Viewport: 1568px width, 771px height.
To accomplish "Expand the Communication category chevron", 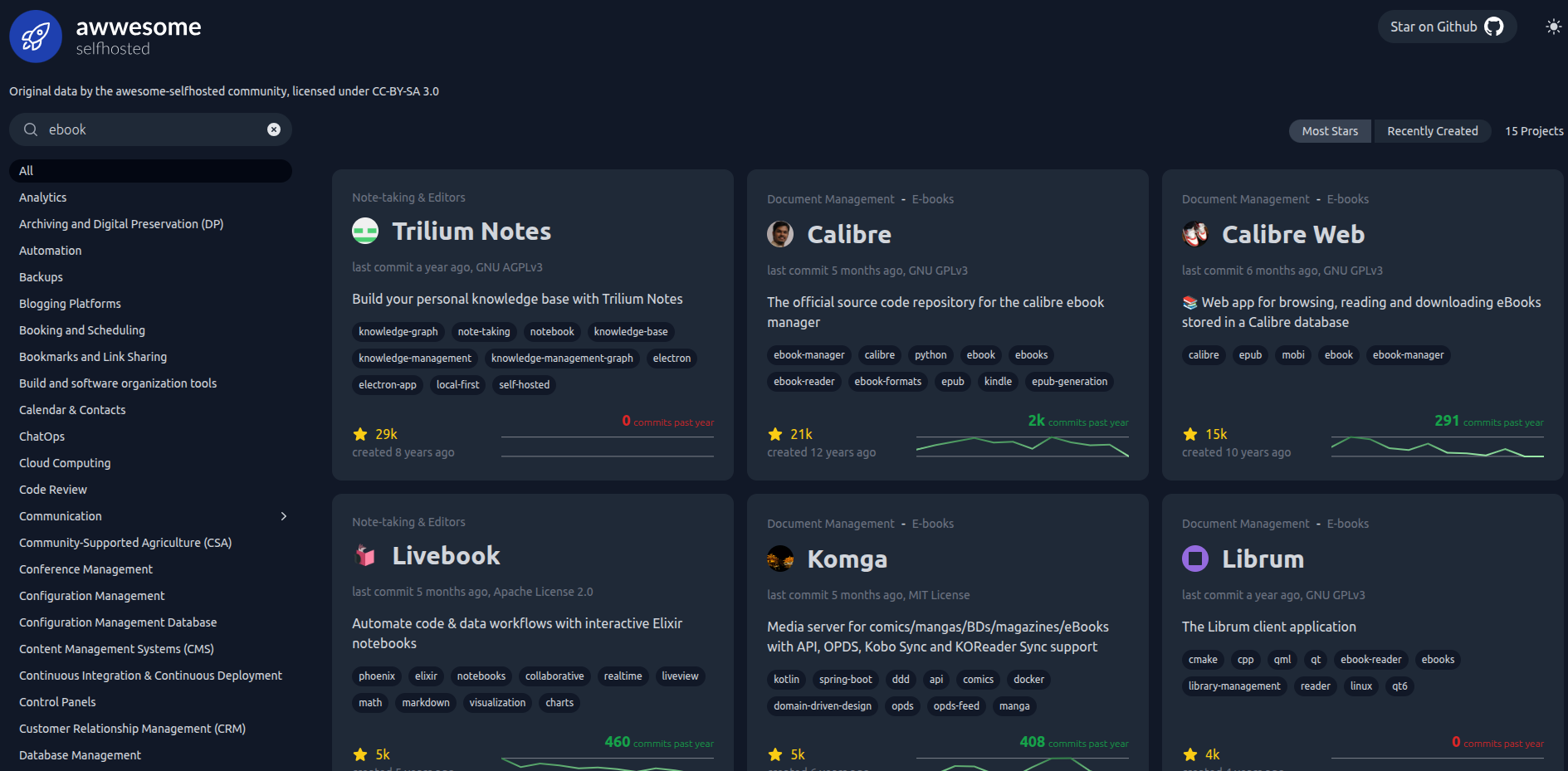I will [x=284, y=516].
